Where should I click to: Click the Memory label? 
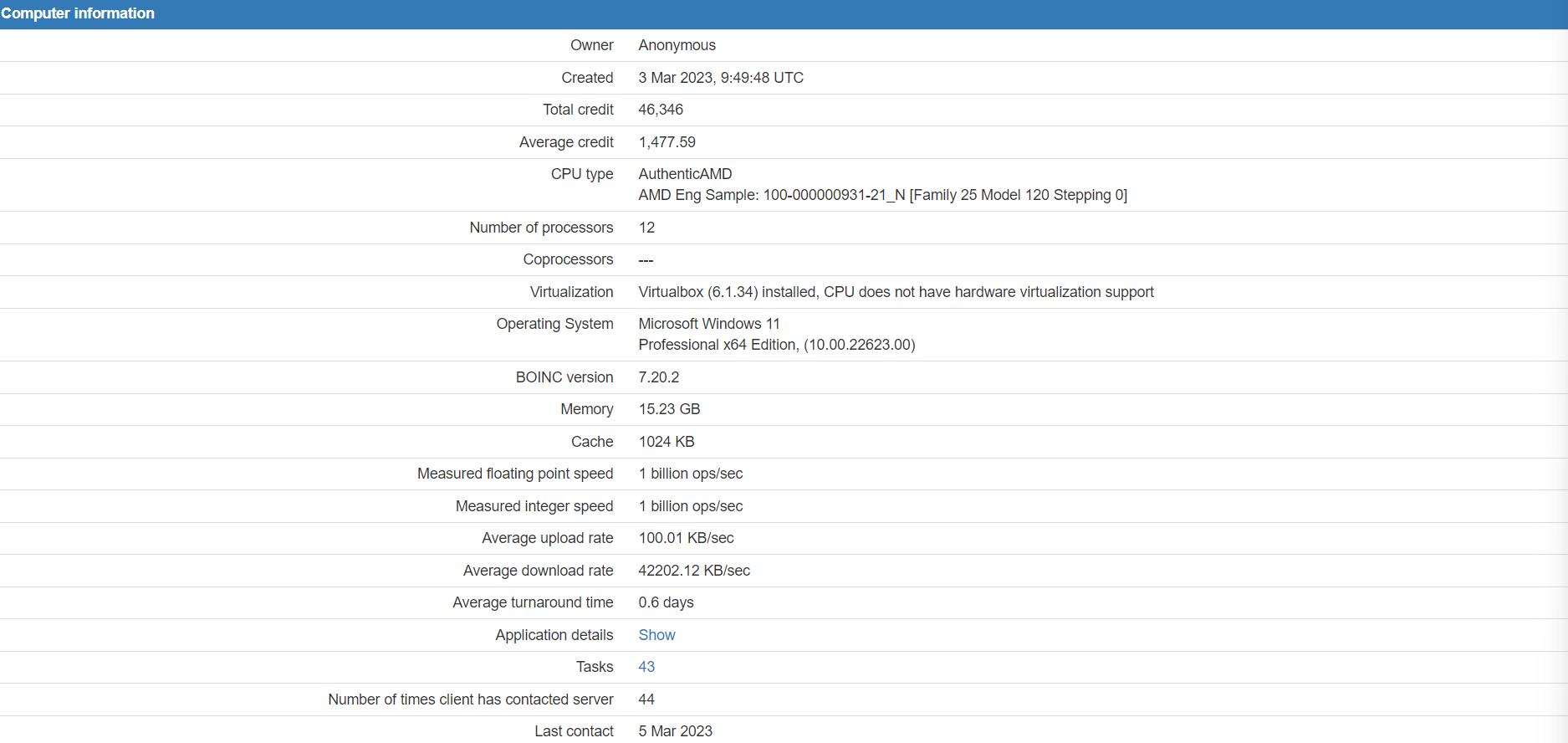[587, 409]
